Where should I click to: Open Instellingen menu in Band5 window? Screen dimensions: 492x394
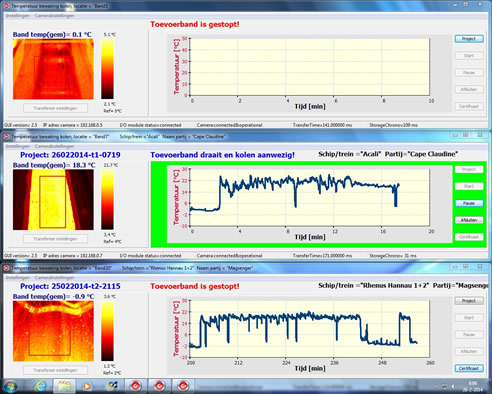tap(17, 16)
